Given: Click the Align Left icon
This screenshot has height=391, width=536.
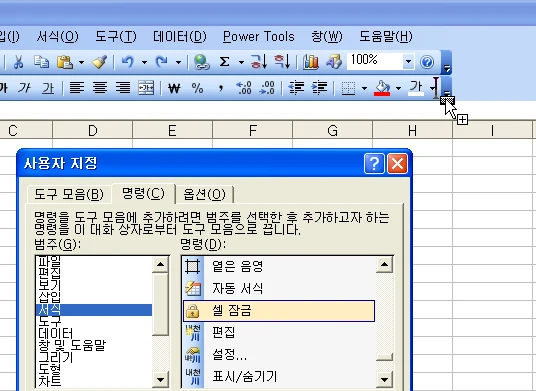Looking at the screenshot, I should (77, 88).
